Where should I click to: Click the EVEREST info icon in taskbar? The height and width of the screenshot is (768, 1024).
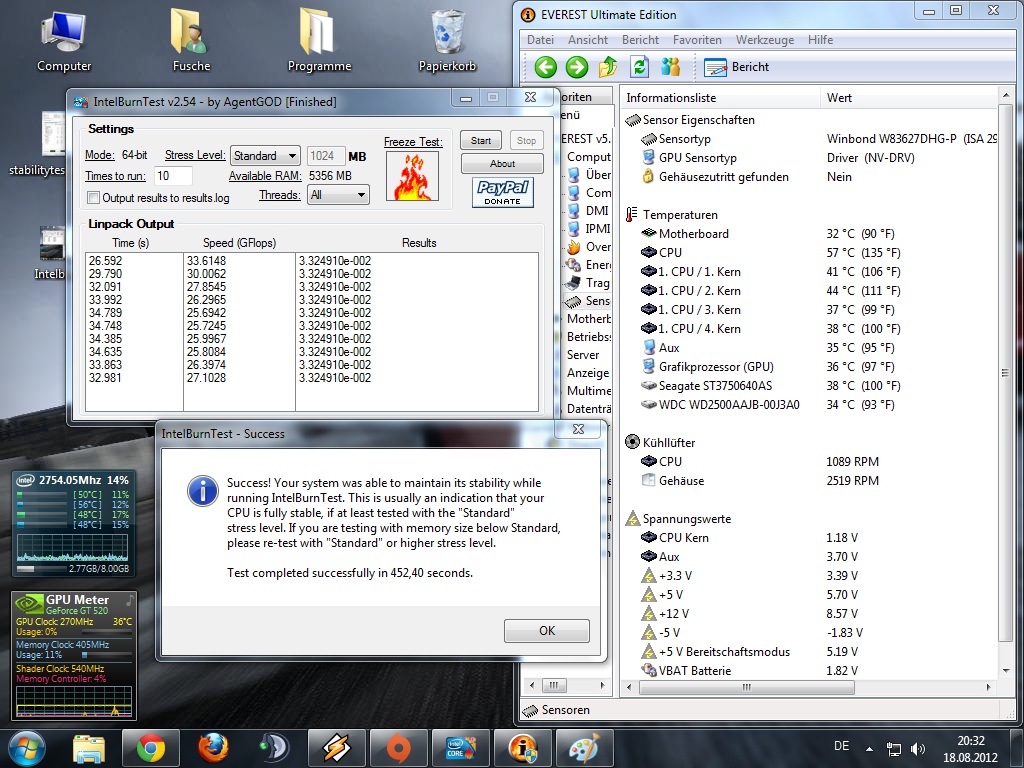(522, 748)
